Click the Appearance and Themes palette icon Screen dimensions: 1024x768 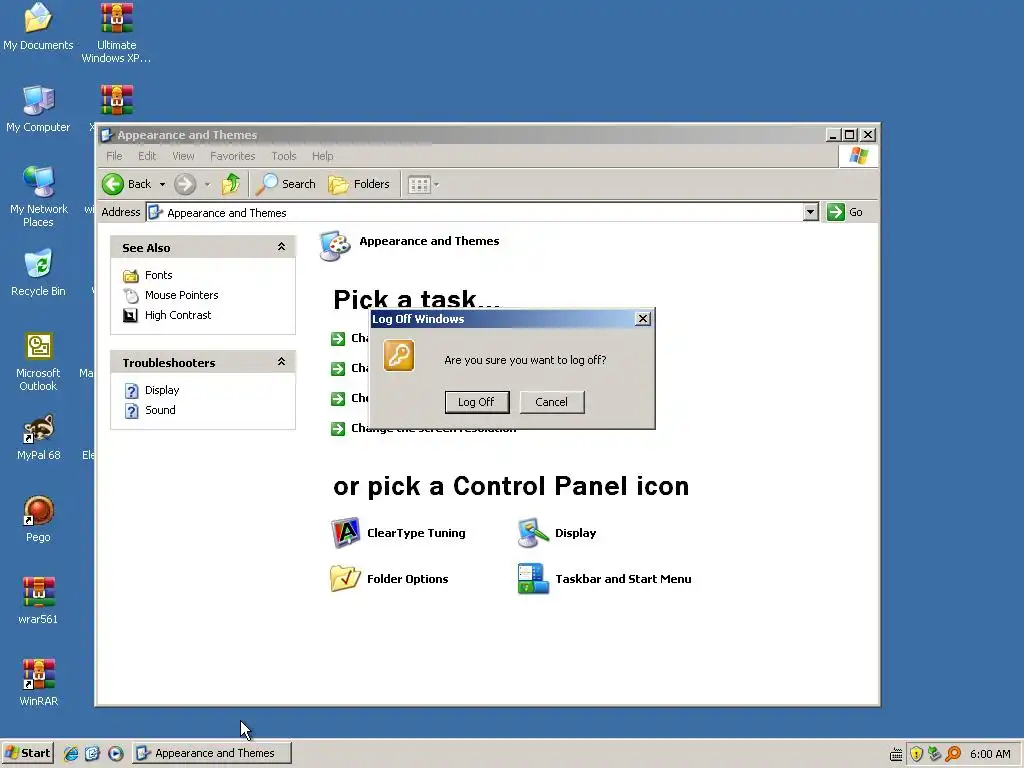(335, 246)
